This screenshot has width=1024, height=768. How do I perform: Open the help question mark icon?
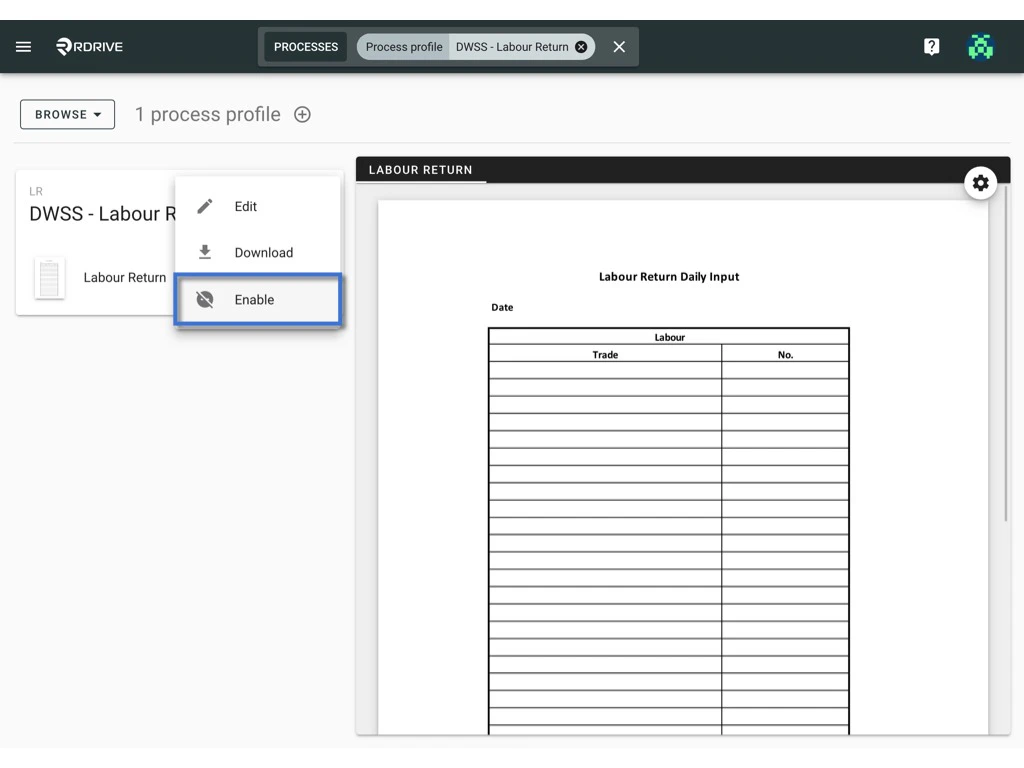[x=931, y=46]
